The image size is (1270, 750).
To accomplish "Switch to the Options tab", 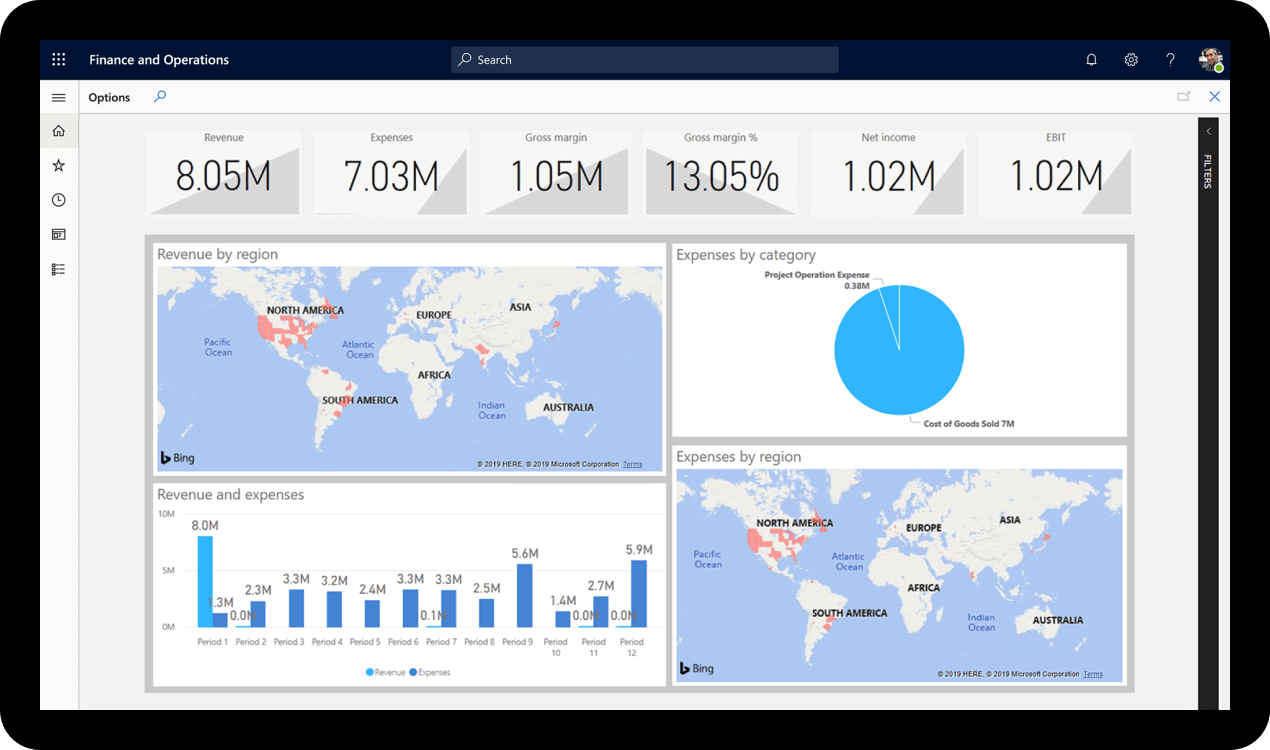I will pyautogui.click(x=109, y=97).
